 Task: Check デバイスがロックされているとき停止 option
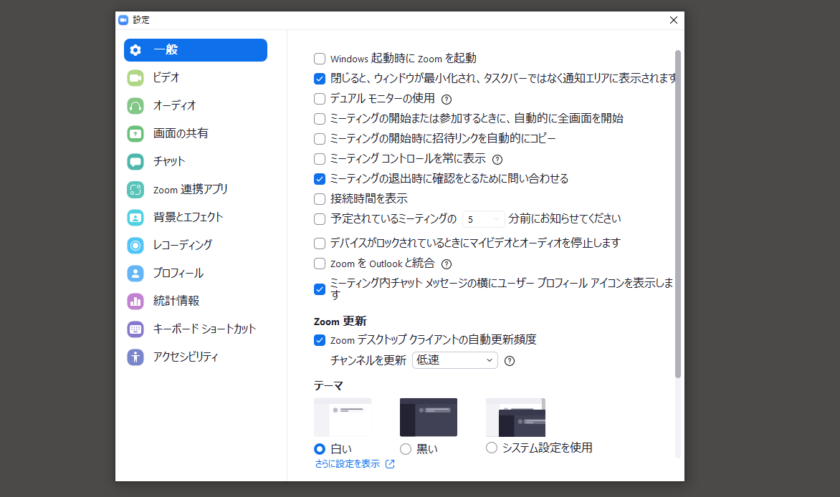point(320,243)
